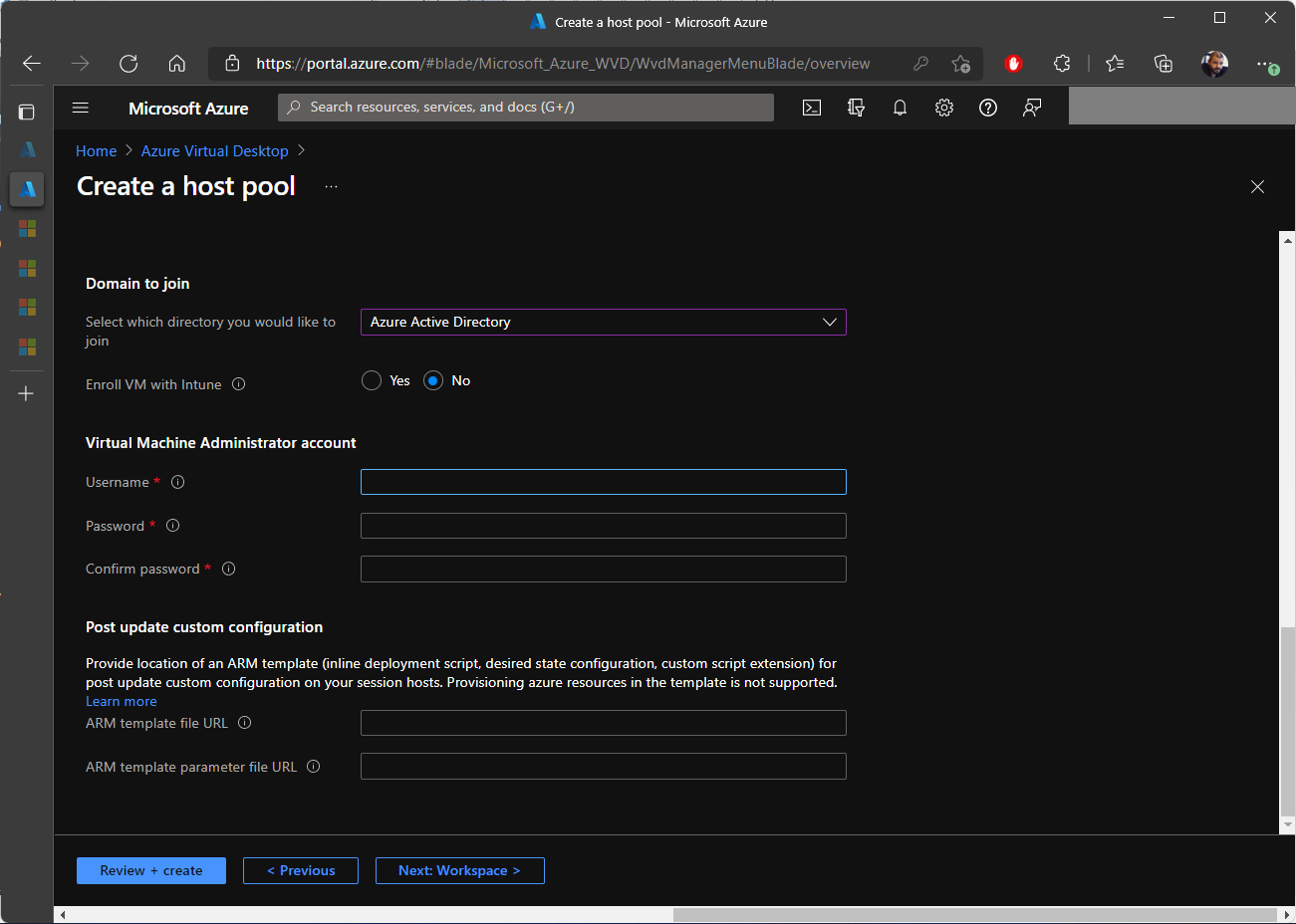Select No for Enroll VM with Intune
1296x924 pixels.
(x=433, y=380)
